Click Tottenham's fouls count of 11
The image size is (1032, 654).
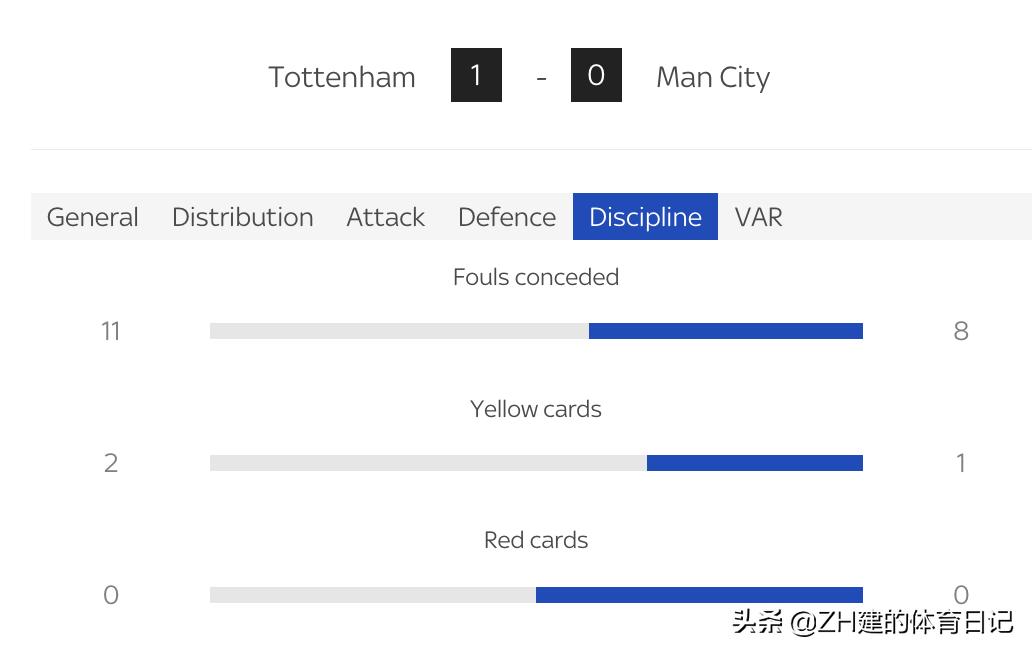coord(111,331)
